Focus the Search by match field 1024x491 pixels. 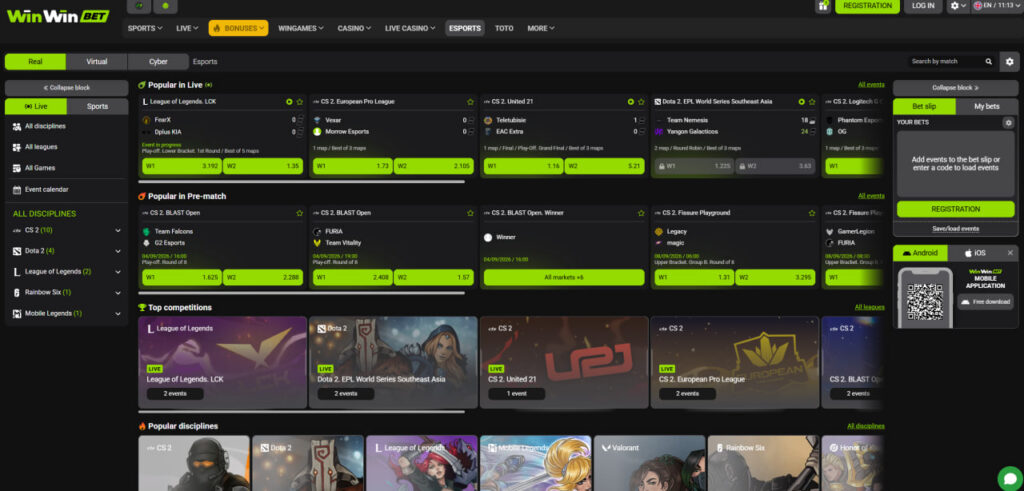pyautogui.click(x=947, y=61)
